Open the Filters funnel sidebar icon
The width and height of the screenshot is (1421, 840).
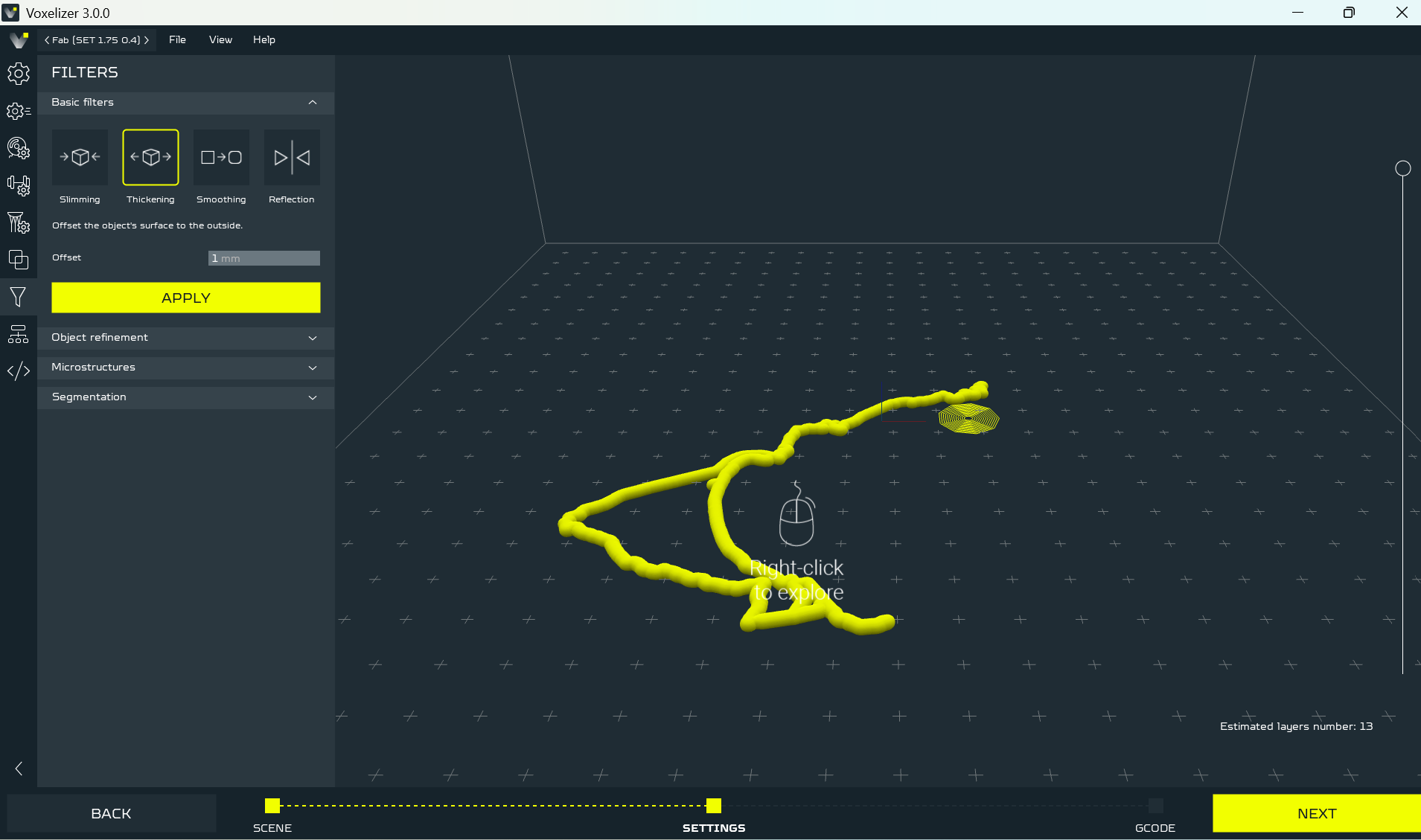[x=19, y=297]
